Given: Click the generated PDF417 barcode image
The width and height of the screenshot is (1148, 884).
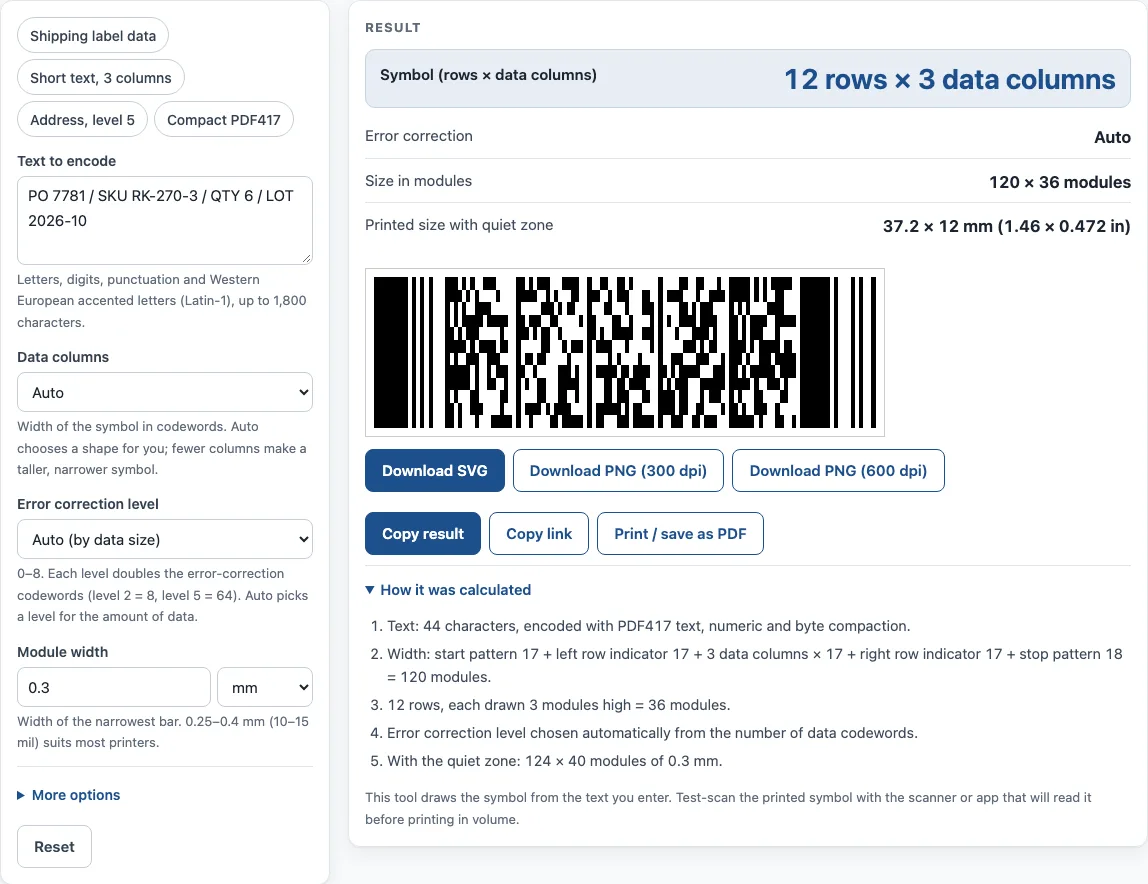Looking at the screenshot, I should 625,352.
